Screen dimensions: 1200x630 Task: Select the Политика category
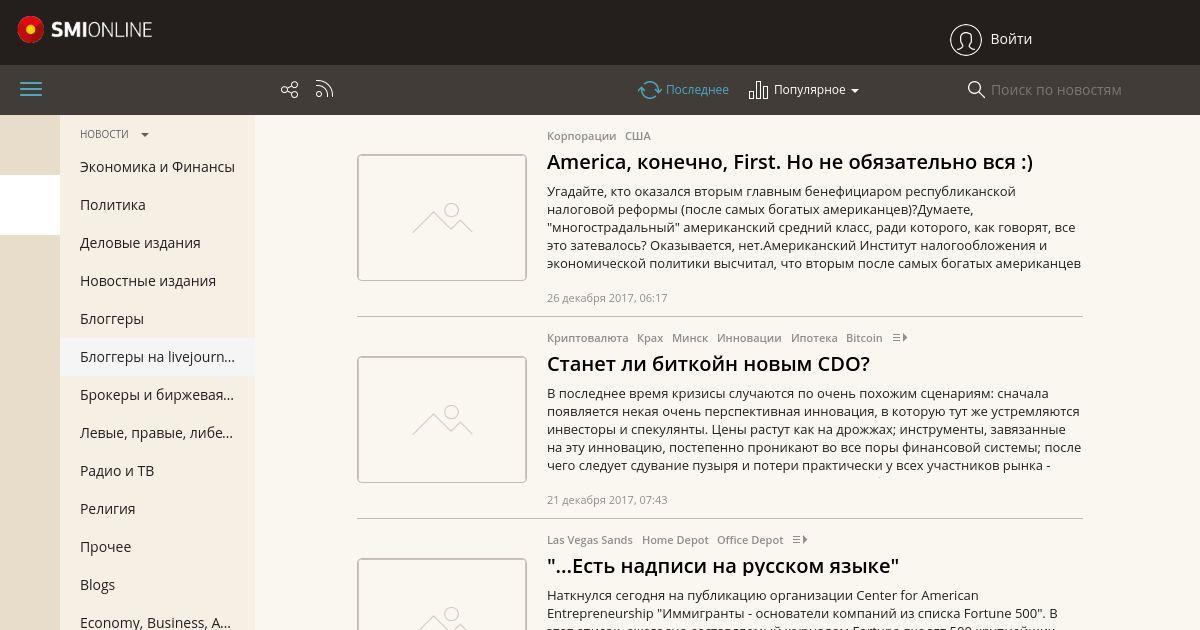click(x=157, y=205)
